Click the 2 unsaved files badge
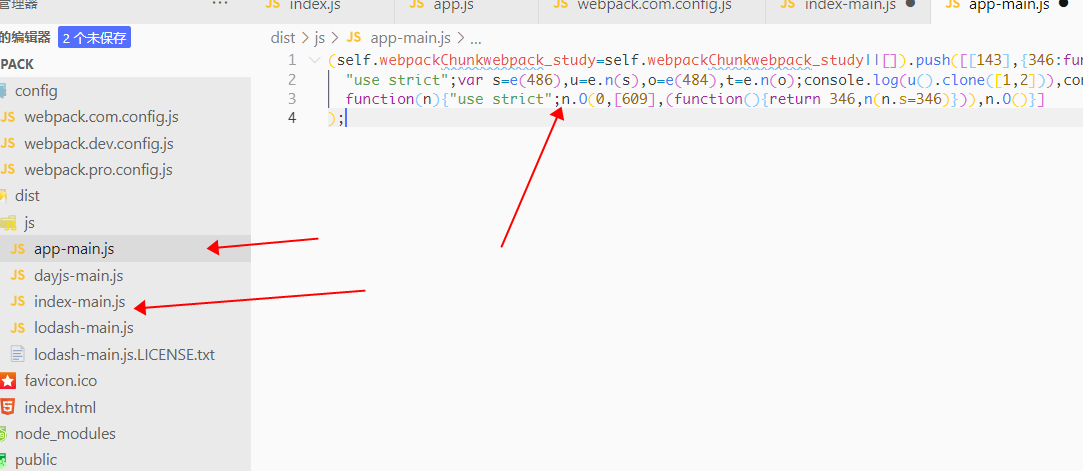 pyautogui.click(x=95, y=38)
